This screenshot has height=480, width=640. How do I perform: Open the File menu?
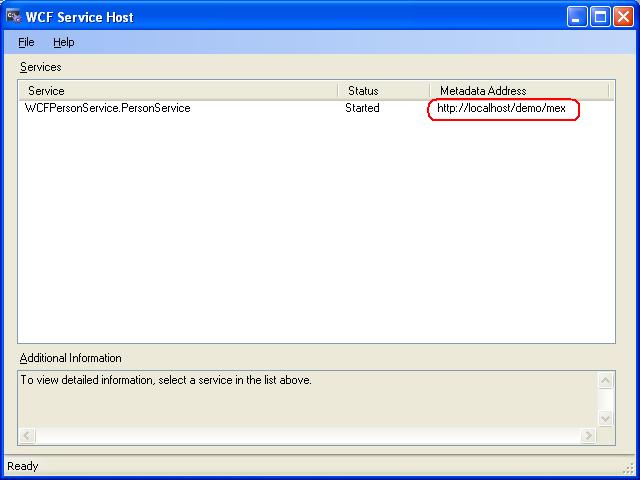[x=26, y=42]
